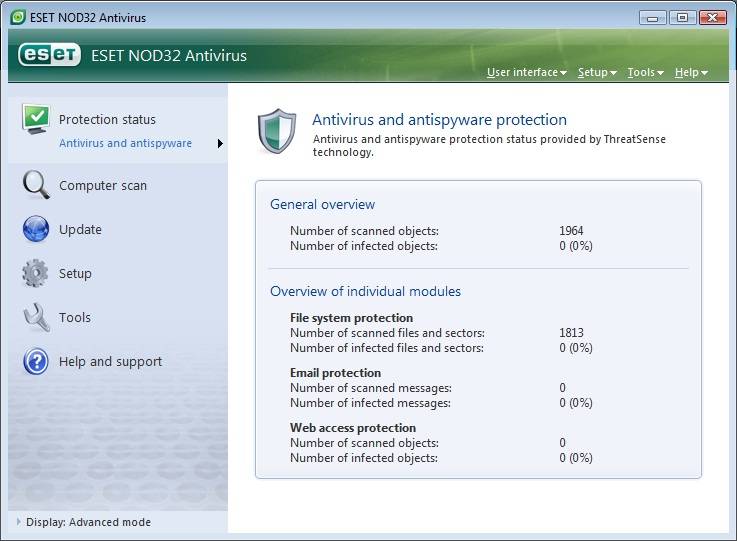The width and height of the screenshot is (737, 541).
Task: Select Update in the sidebar
Action: pos(80,229)
